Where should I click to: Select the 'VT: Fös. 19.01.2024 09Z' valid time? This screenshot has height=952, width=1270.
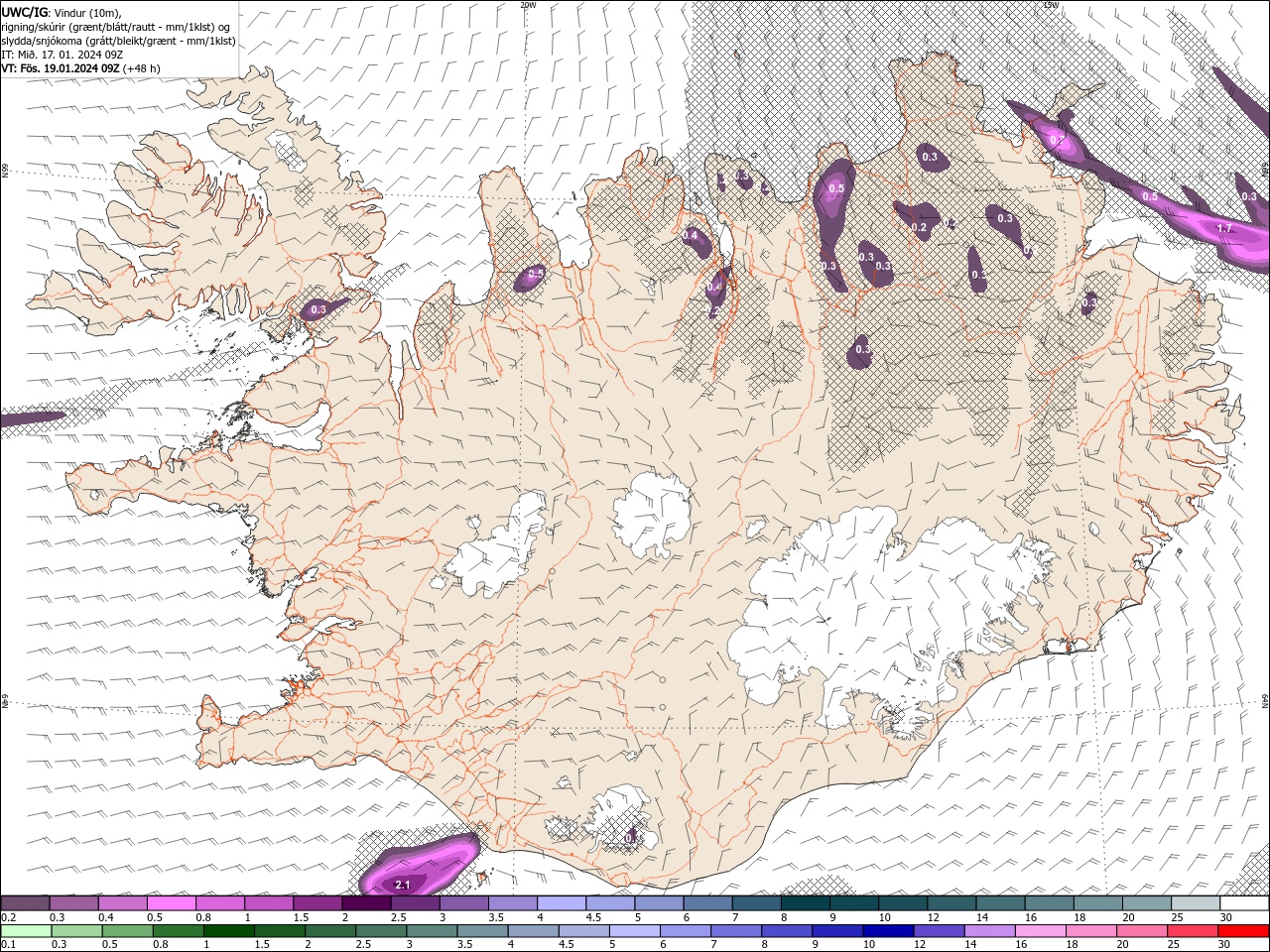[62, 68]
